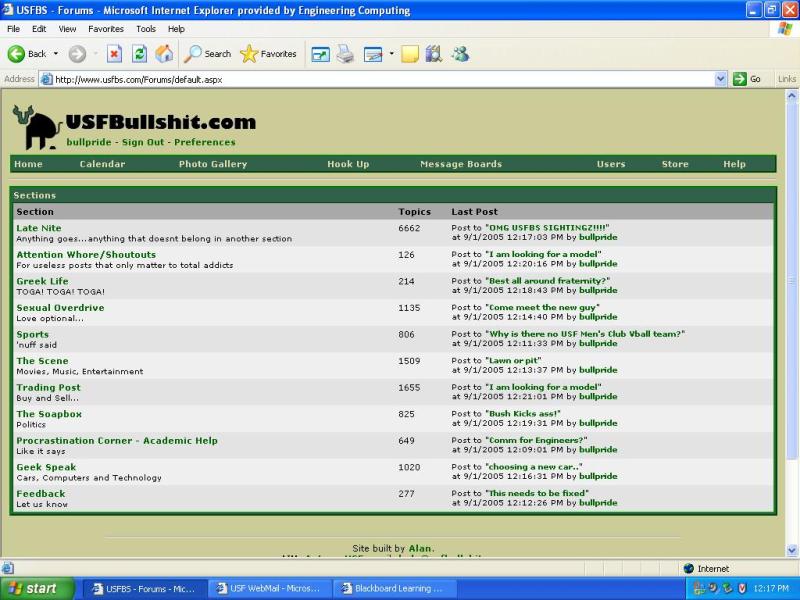The image size is (800, 600).
Task: Open the View menu
Action: (67, 29)
